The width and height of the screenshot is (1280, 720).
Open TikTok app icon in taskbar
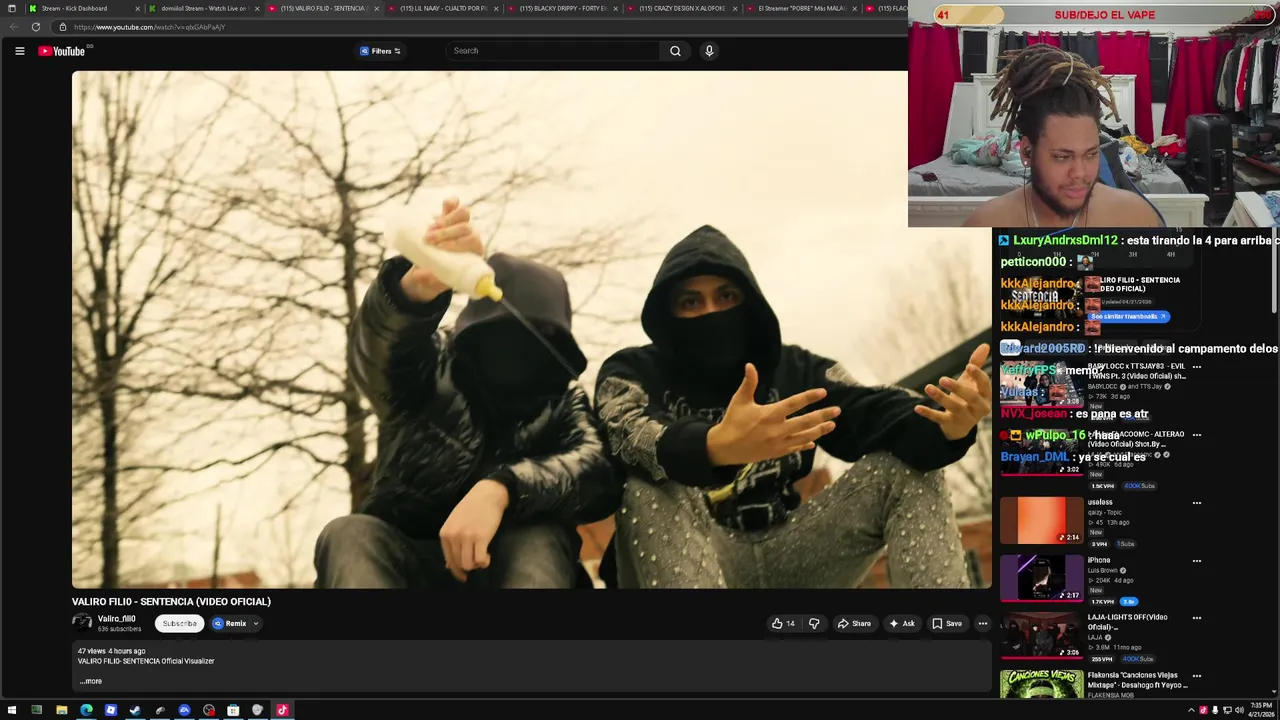point(282,710)
